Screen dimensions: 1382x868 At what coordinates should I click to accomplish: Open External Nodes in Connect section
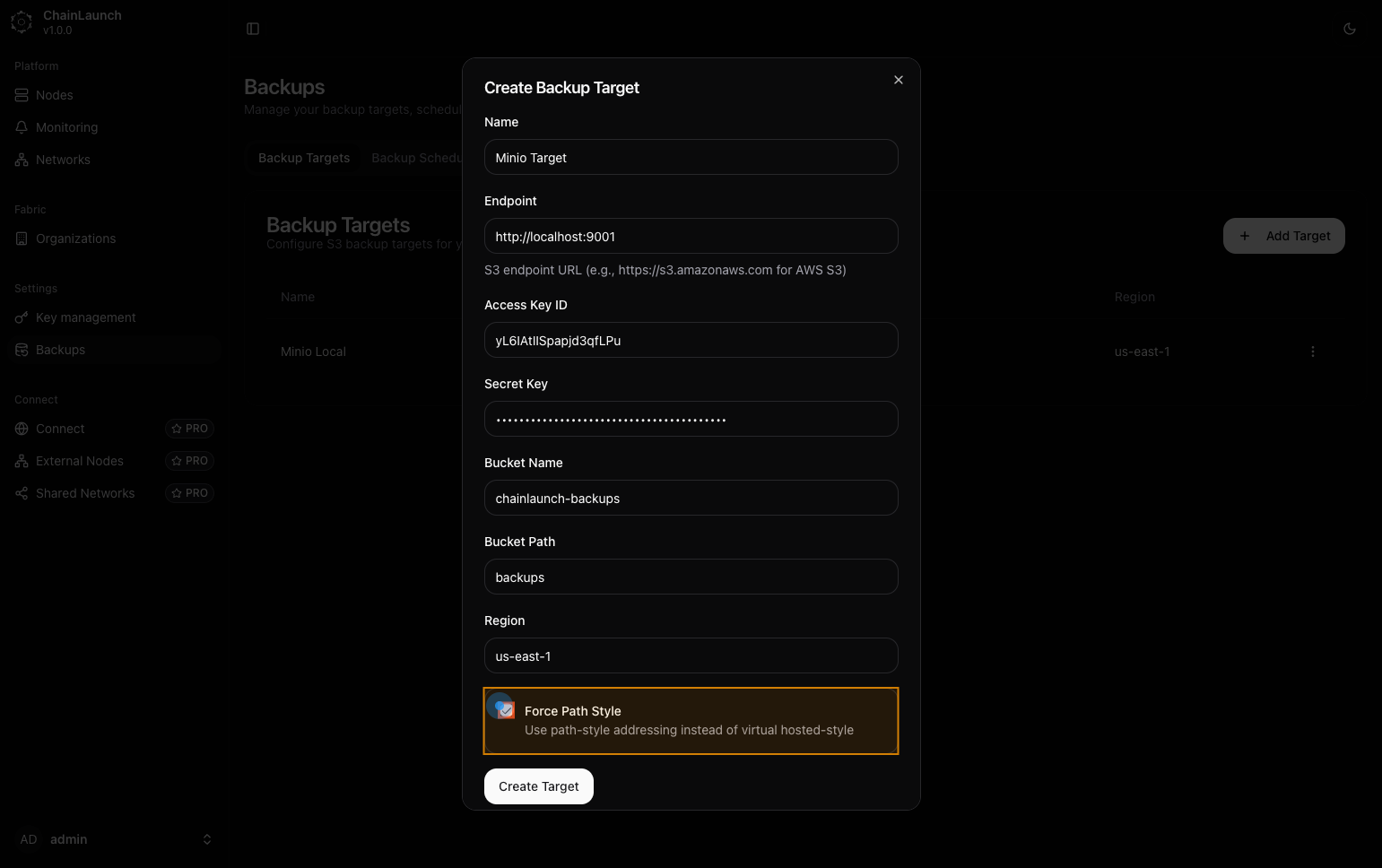[79, 461]
